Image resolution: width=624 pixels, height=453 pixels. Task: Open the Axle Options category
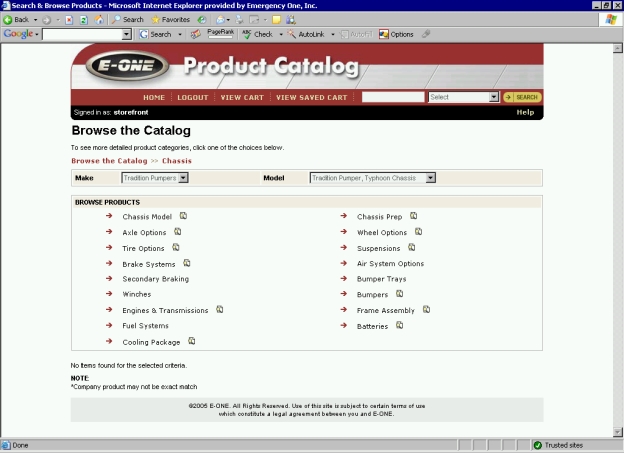144,232
